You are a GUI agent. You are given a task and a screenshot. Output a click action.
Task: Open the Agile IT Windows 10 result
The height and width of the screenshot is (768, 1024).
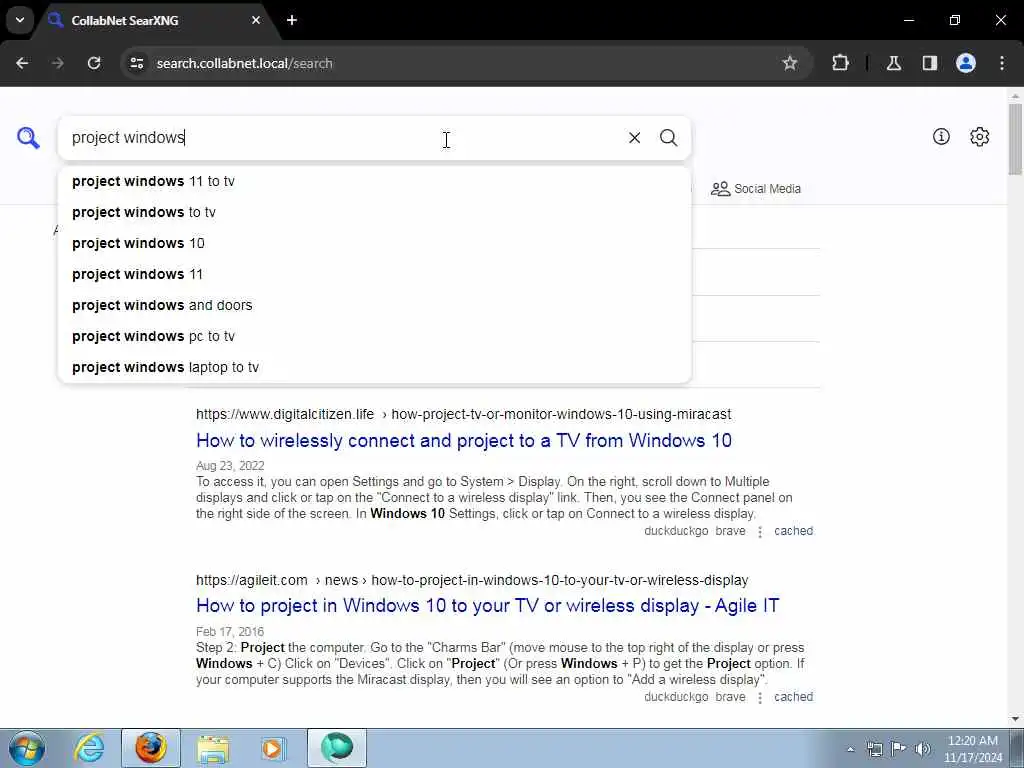point(487,606)
